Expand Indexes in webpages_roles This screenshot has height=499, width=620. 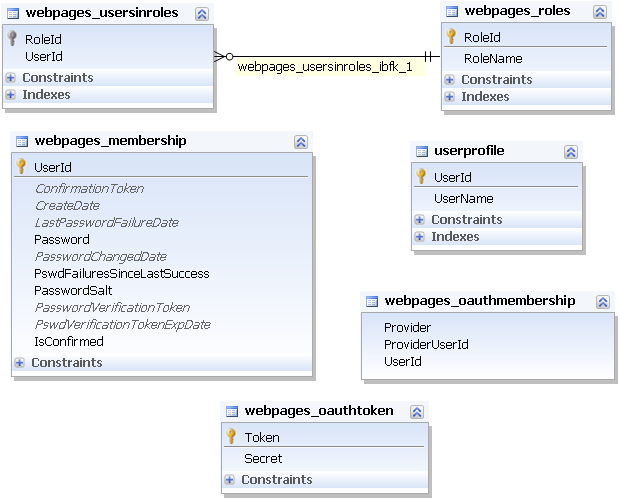point(450,97)
